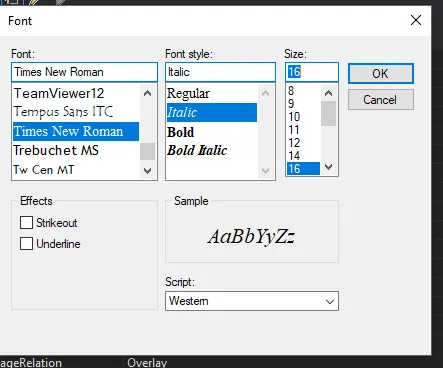Close the Font dialog with X
This screenshot has width=443, height=368.
point(416,20)
